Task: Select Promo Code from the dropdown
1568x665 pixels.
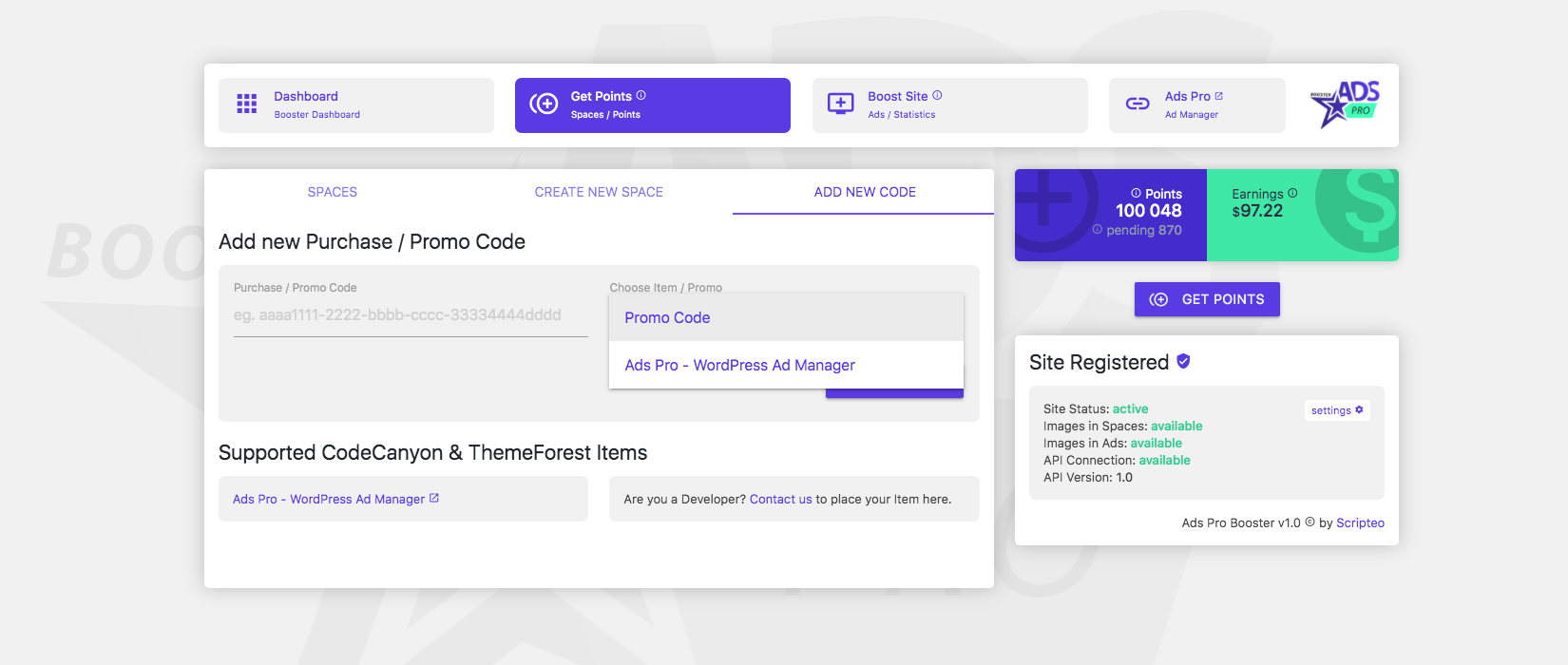Action: [666, 317]
